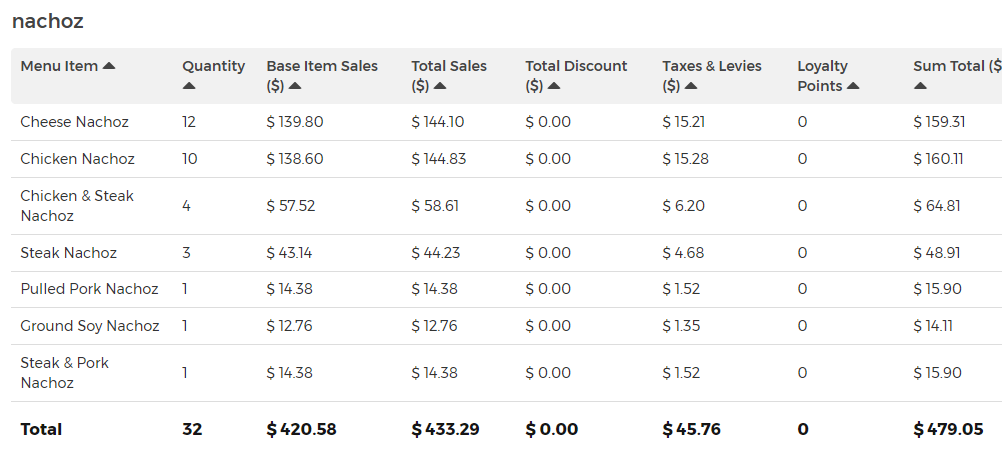The height and width of the screenshot is (454, 1002).
Task: Click the nachoz category heading
Action: (48, 21)
